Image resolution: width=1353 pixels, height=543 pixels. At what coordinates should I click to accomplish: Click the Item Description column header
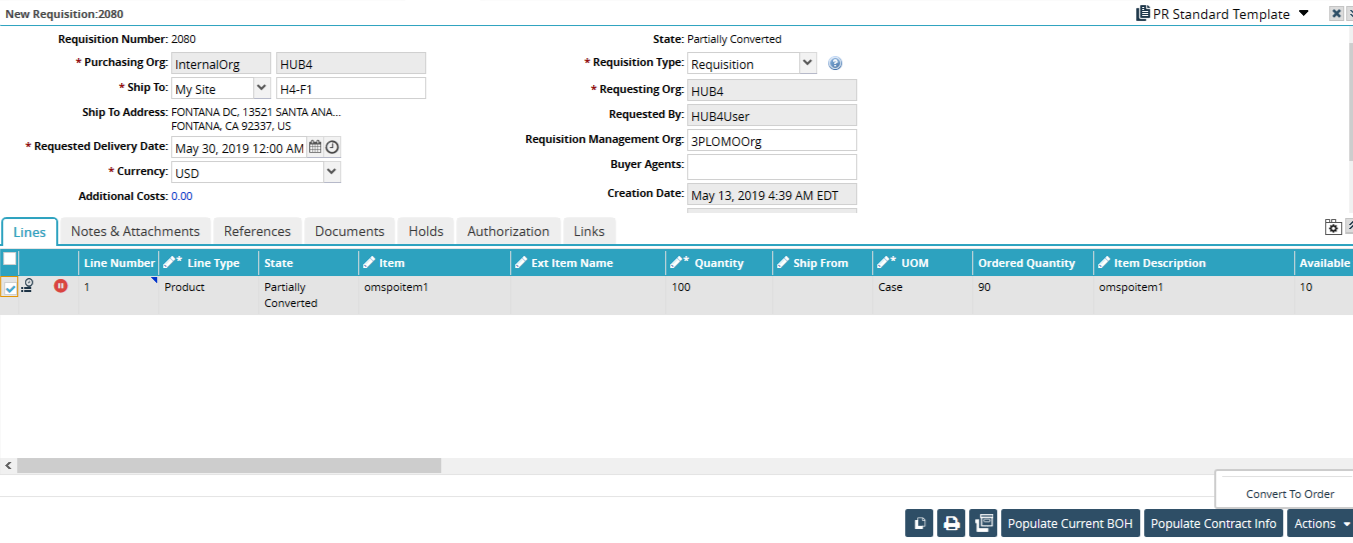(x=1193, y=263)
